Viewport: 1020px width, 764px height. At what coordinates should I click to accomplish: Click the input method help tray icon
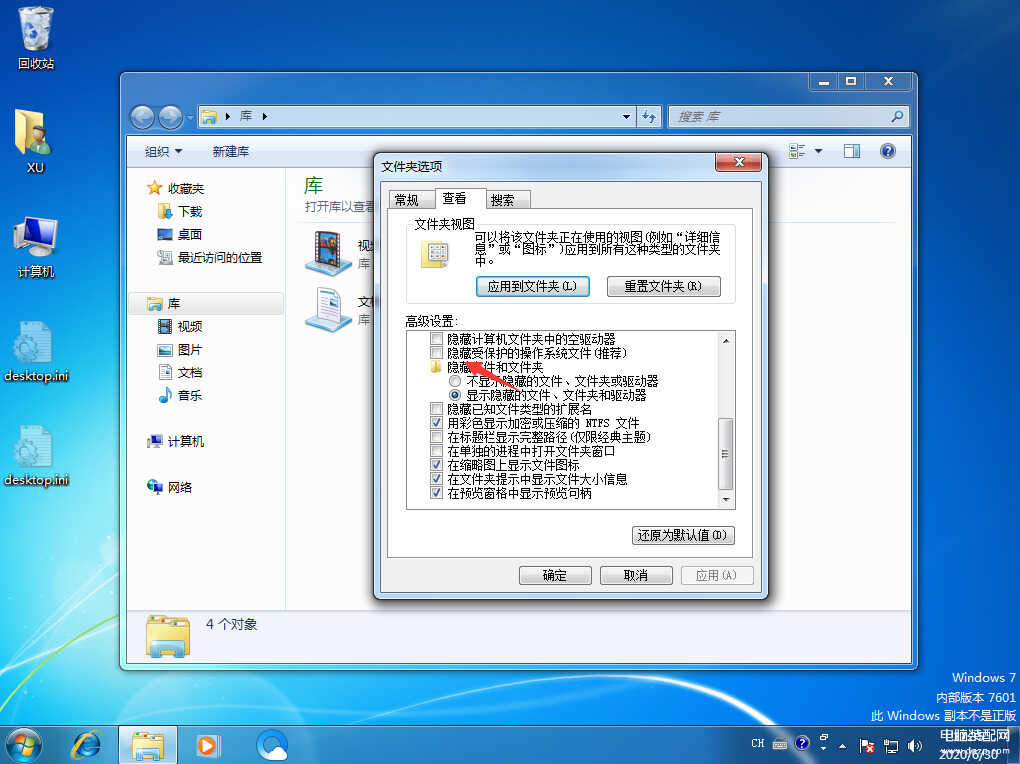pos(802,743)
